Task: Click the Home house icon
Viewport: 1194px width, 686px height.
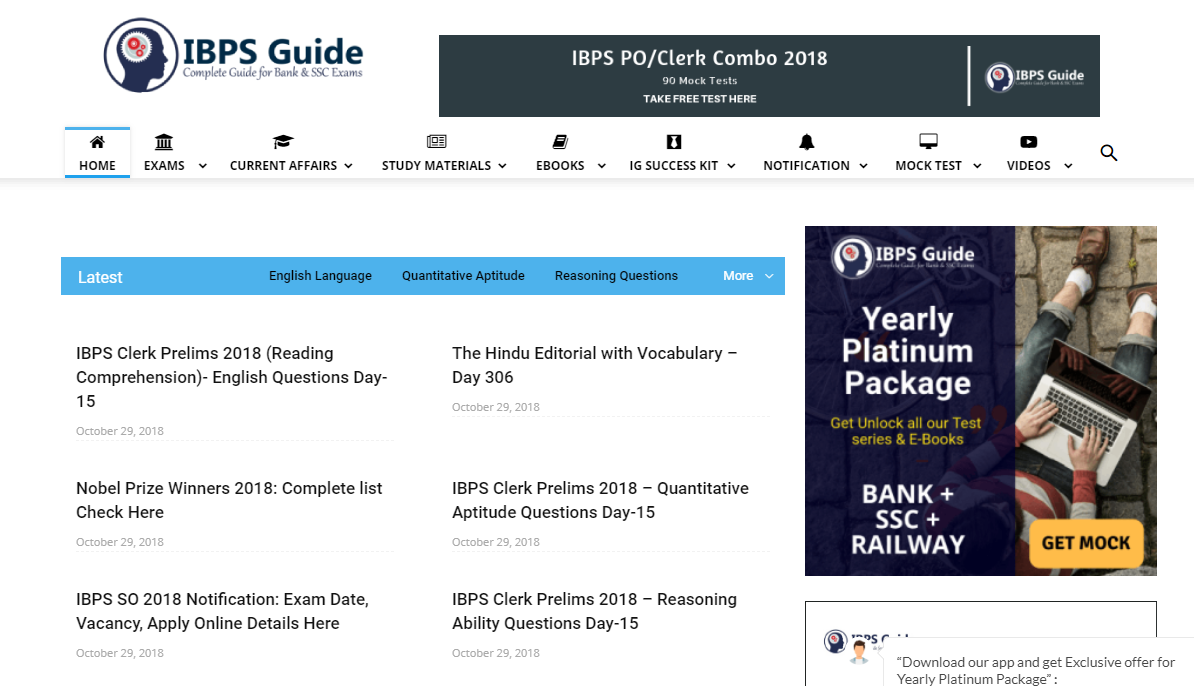Action: [x=97, y=142]
